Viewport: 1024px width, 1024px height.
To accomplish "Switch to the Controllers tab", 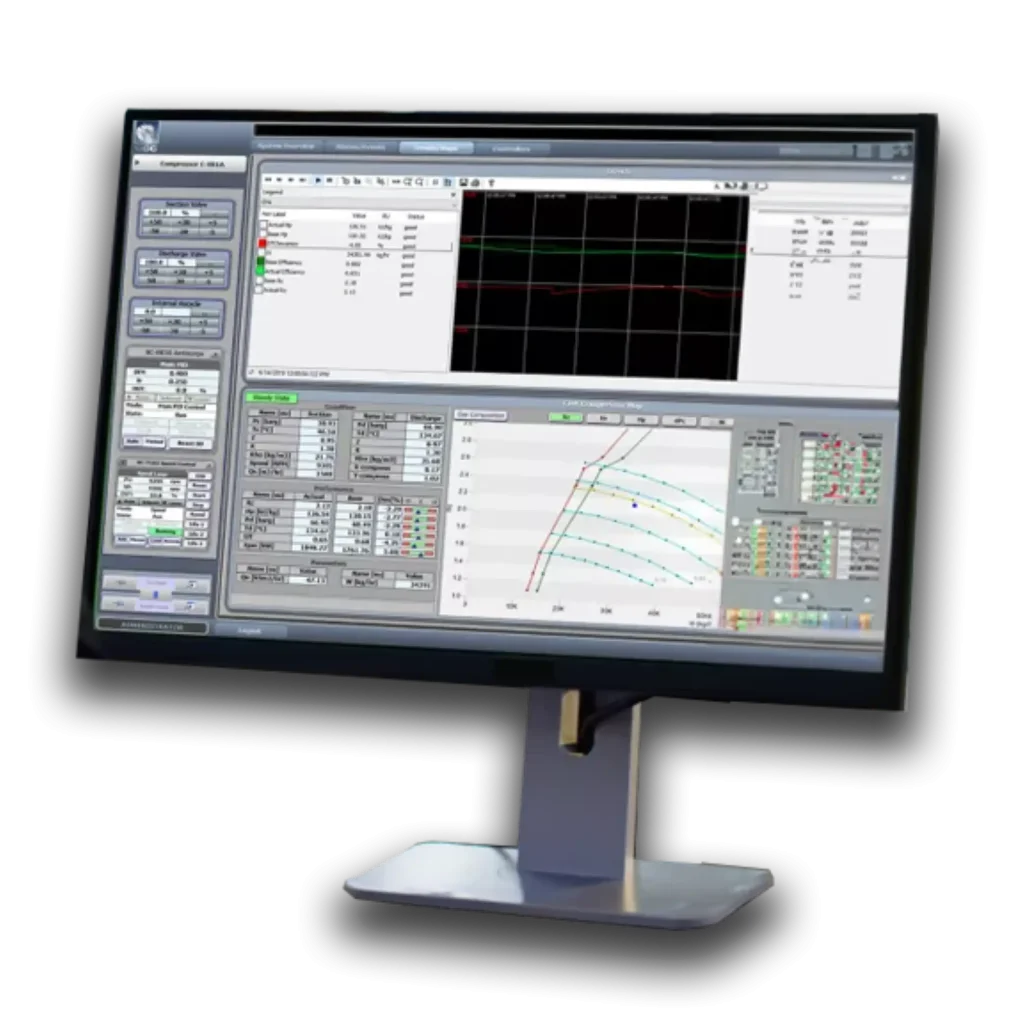I will [x=512, y=149].
